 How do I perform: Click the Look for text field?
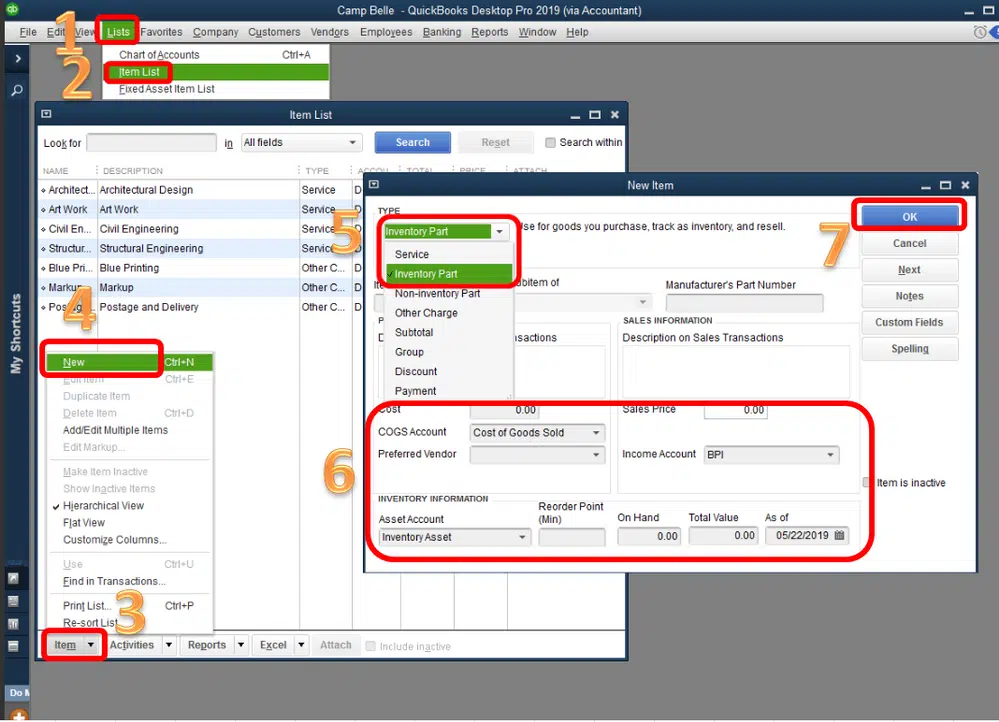tap(152, 143)
